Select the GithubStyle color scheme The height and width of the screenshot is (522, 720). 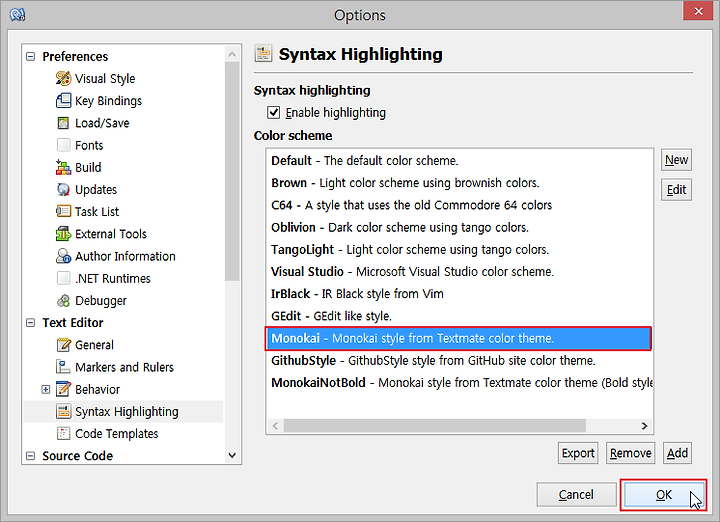click(x=459, y=360)
